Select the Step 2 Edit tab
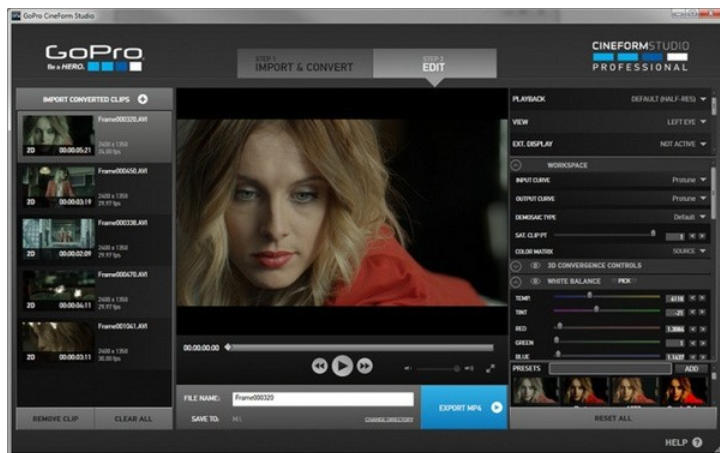Screen dimensions: 720x453 pos(433,65)
